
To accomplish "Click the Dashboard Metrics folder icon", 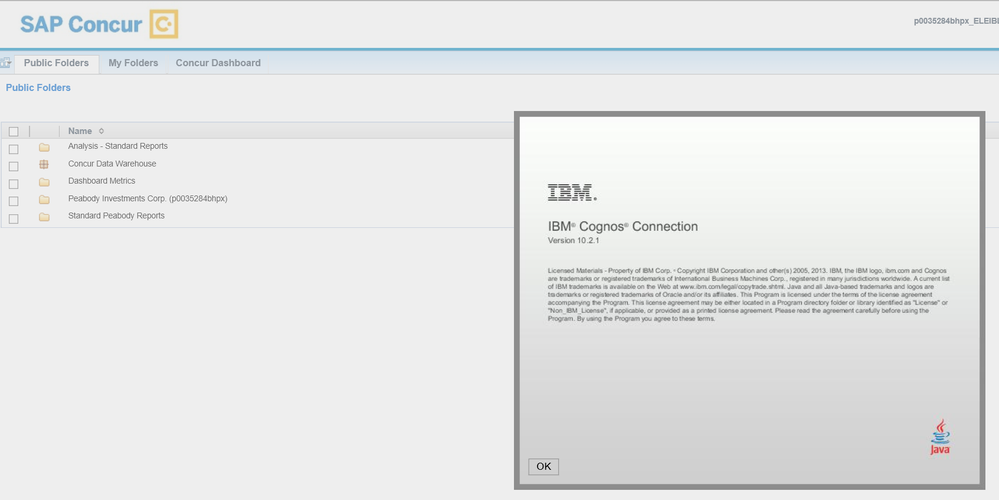I will (44, 182).
